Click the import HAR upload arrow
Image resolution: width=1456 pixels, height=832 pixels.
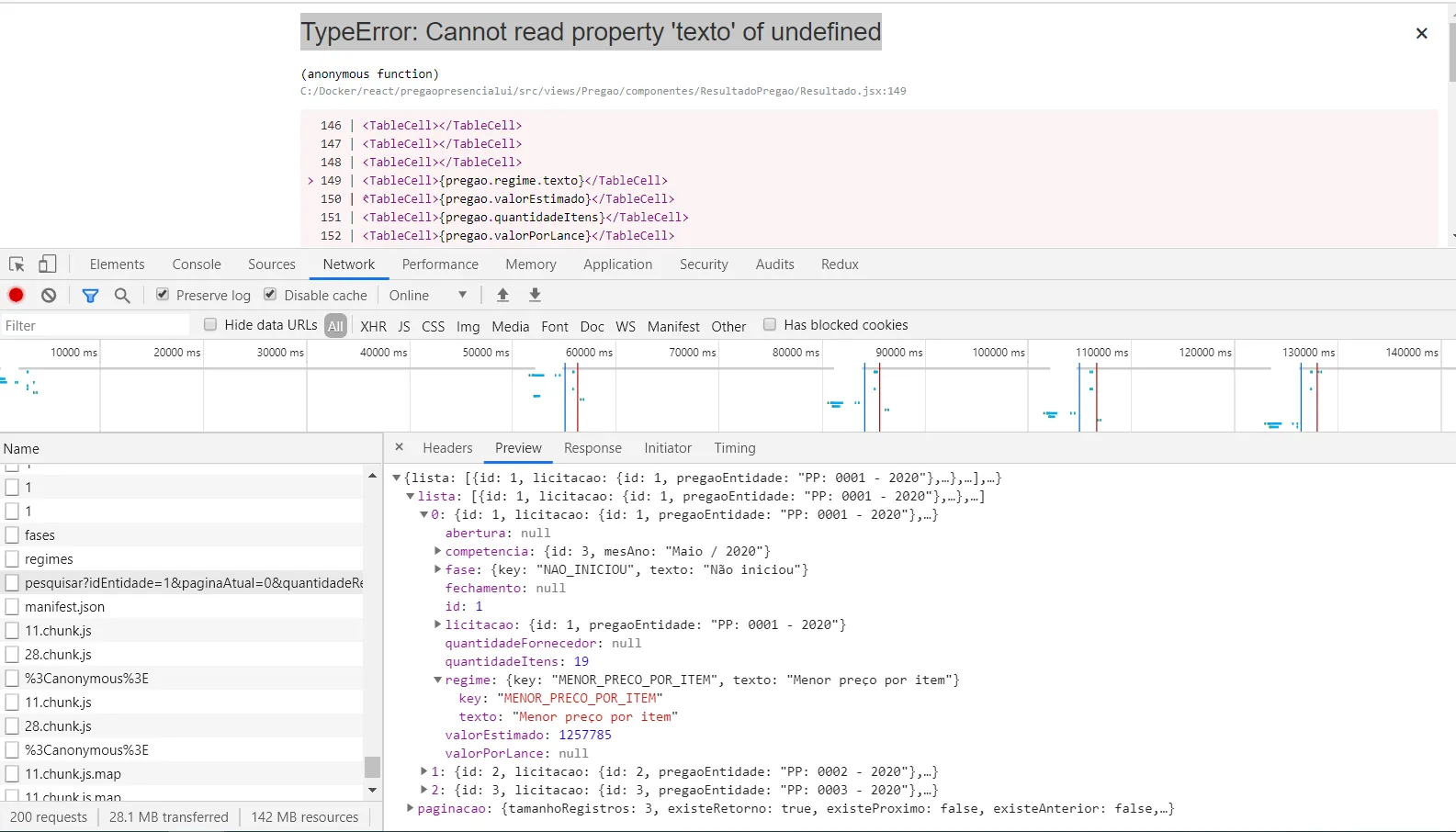click(502, 295)
